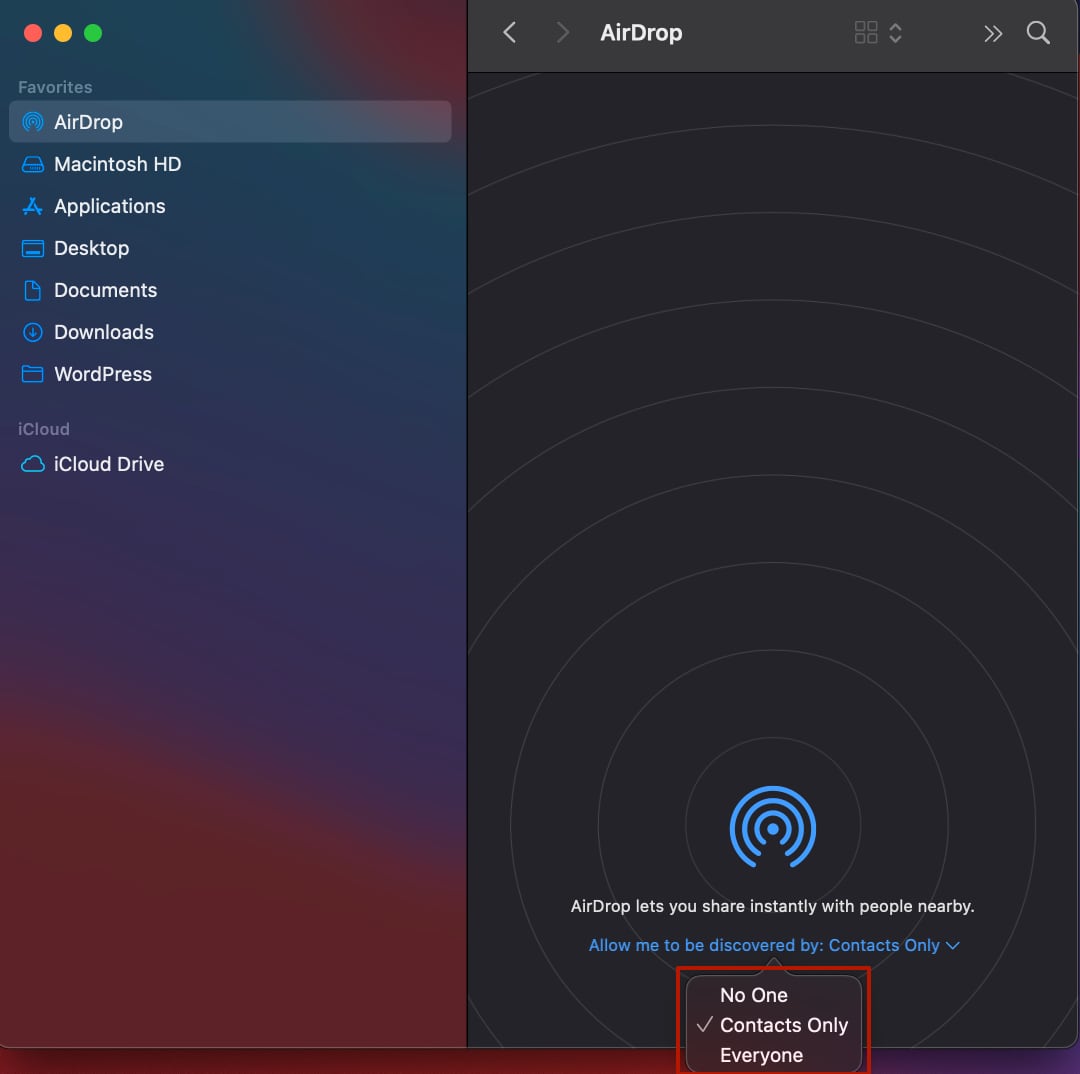This screenshot has width=1080, height=1074.
Task: Open Finder search with the magnifier icon
Action: point(1038,32)
